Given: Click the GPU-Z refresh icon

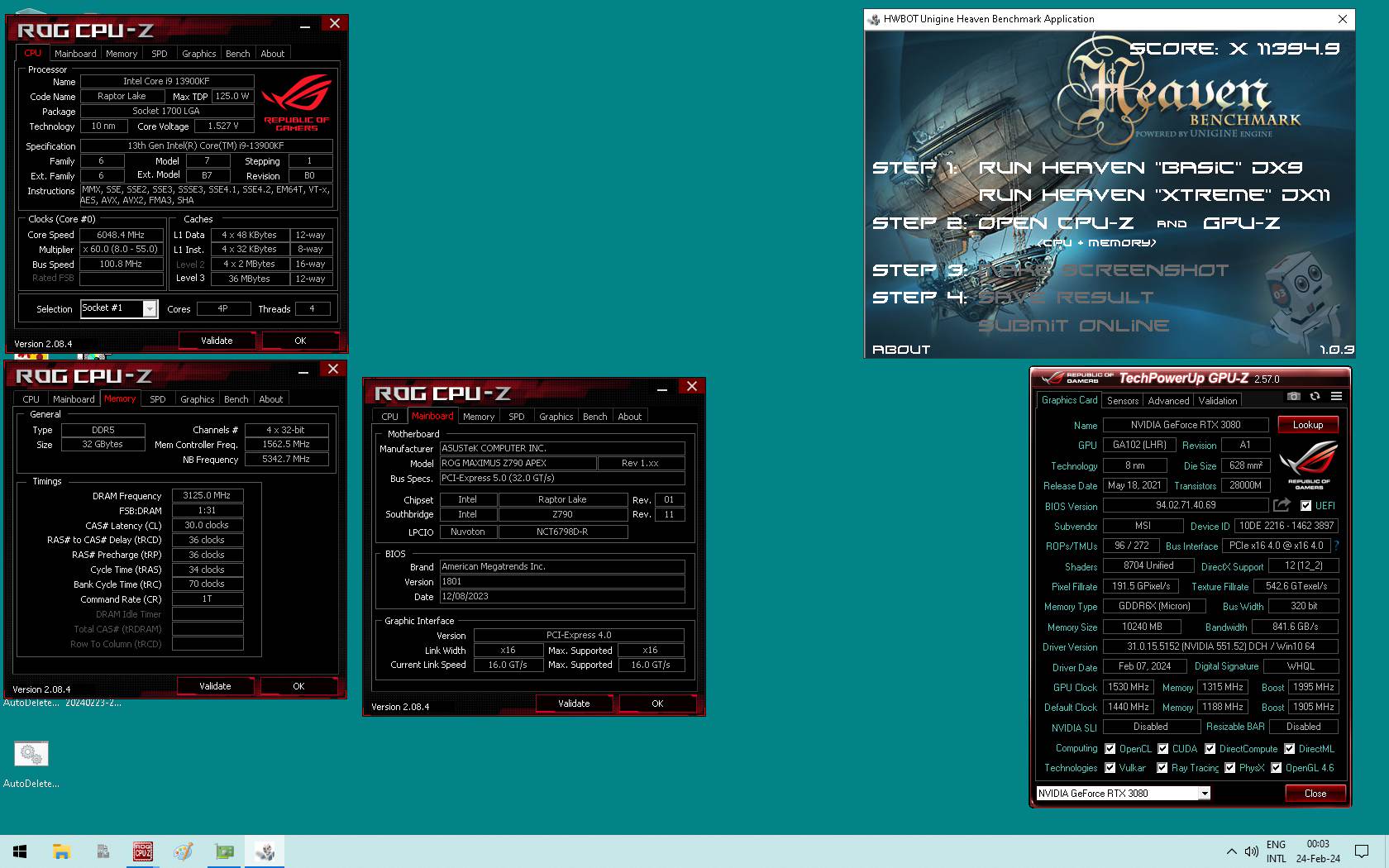Looking at the screenshot, I should click(1315, 397).
